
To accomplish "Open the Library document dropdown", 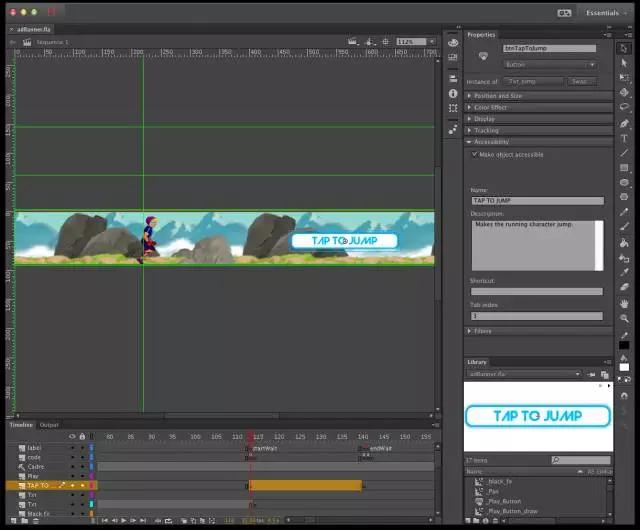I will (x=524, y=374).
